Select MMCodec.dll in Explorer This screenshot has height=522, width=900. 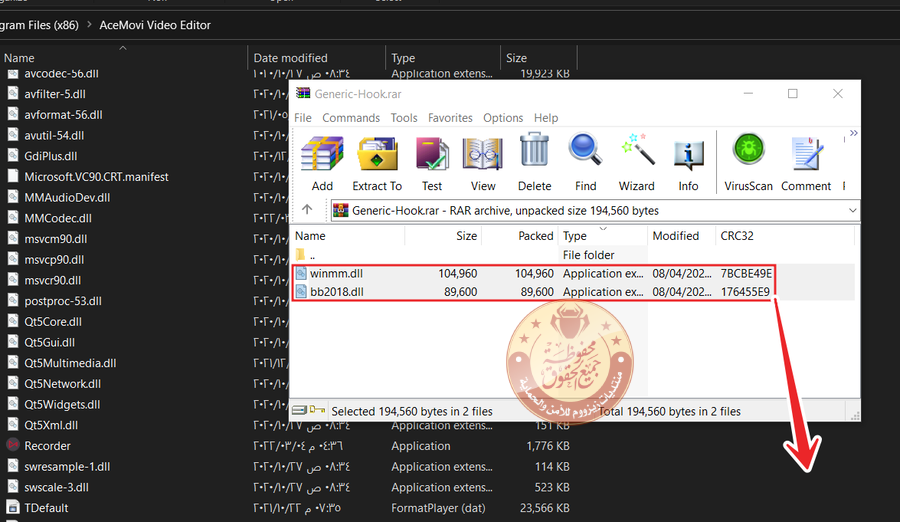(x=58, y=218)
